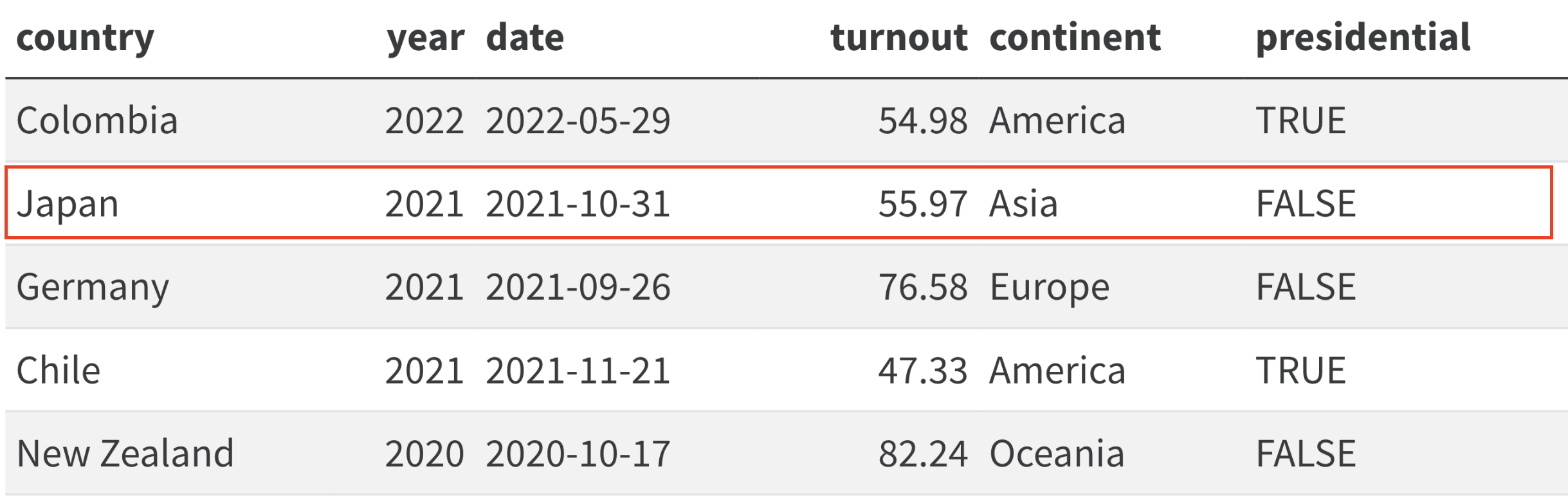The width and height of the screenshot is (1568, 498).
Task: Click the presidential column header
Action: 1363,37
